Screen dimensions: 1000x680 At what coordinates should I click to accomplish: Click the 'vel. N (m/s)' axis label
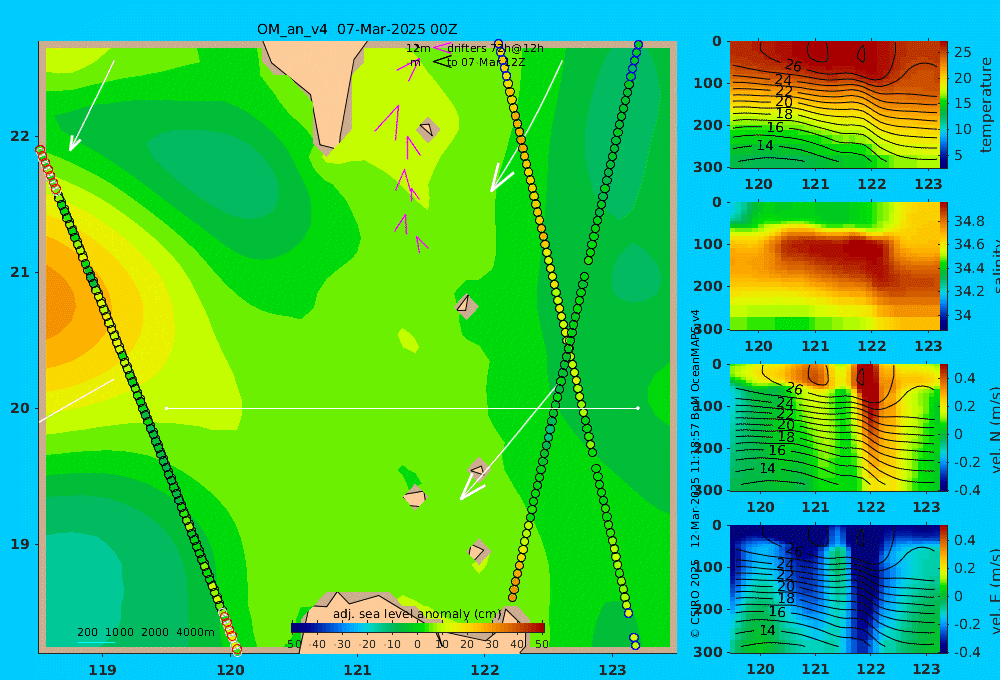click(x=995, y=430)
